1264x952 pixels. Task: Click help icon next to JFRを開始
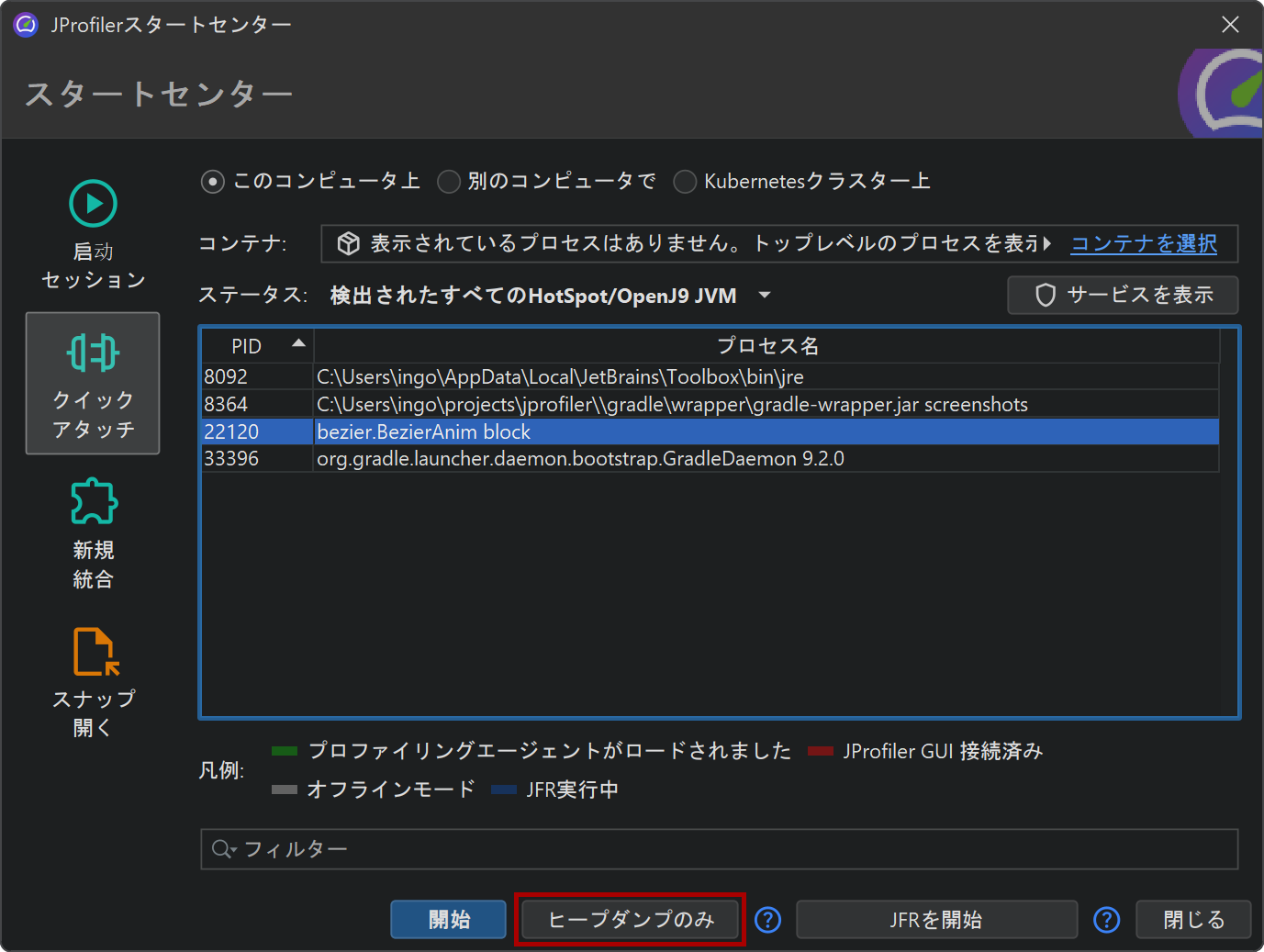pyautogui.click(x=1107, y=920)
